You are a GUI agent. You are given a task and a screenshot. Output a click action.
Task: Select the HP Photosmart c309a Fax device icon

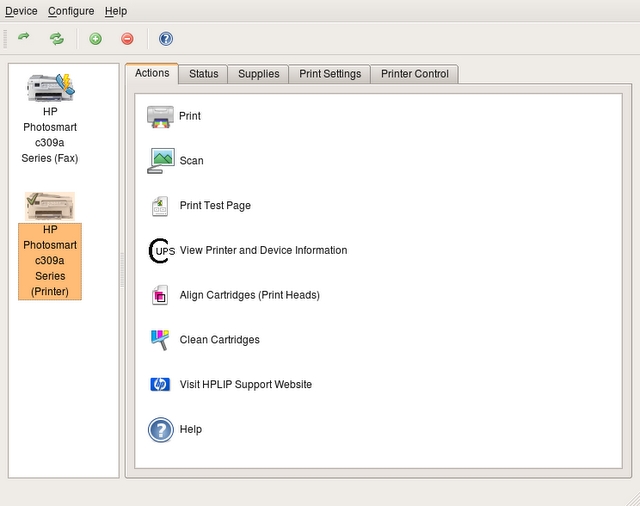50,87
